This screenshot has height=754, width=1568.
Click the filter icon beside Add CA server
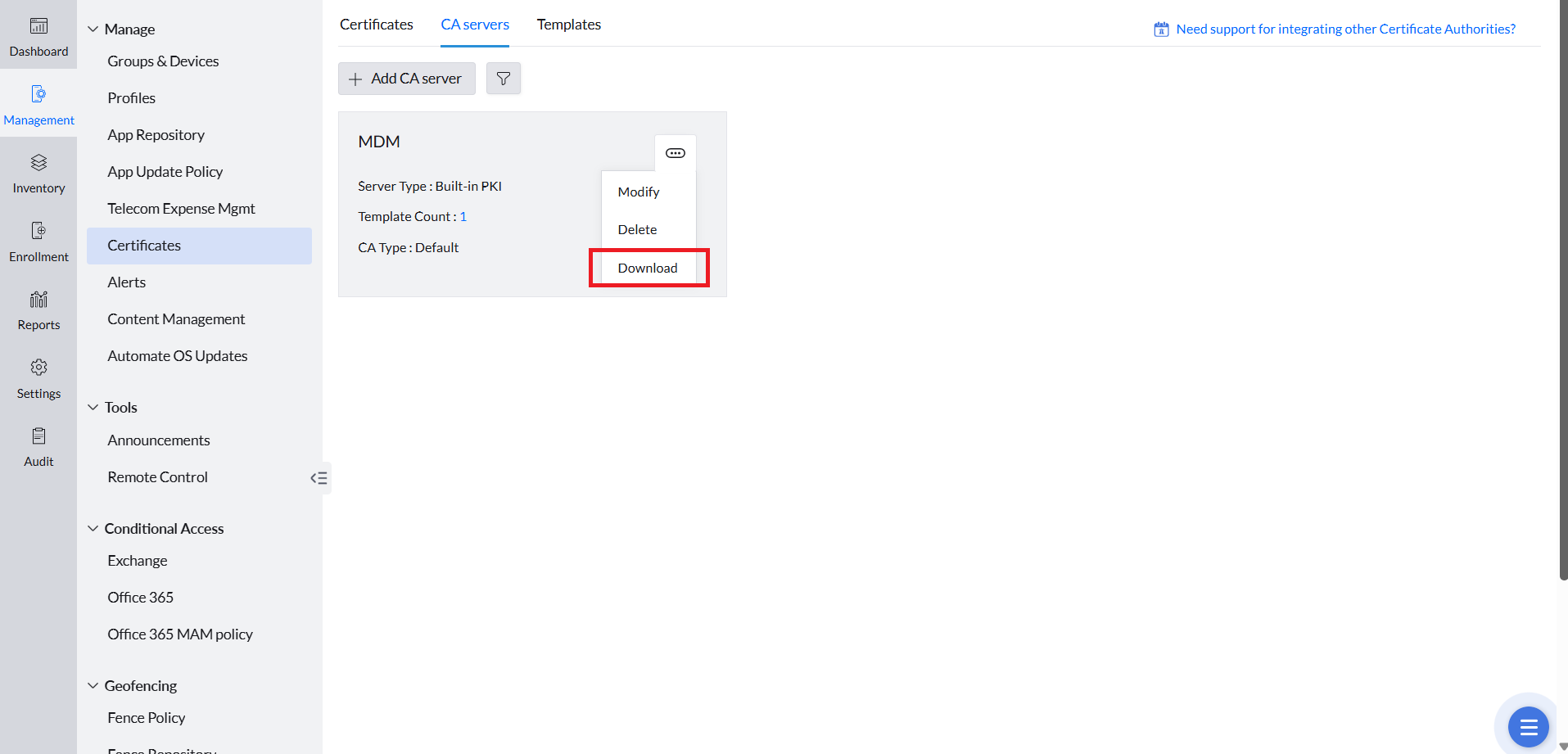(x=504, y=78)
